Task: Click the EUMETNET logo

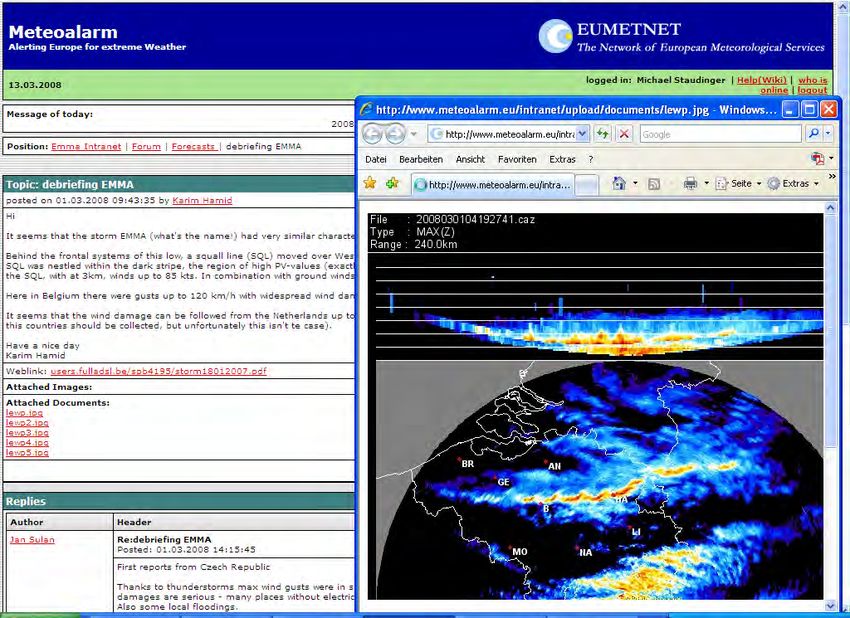Action: pos(681,36)
